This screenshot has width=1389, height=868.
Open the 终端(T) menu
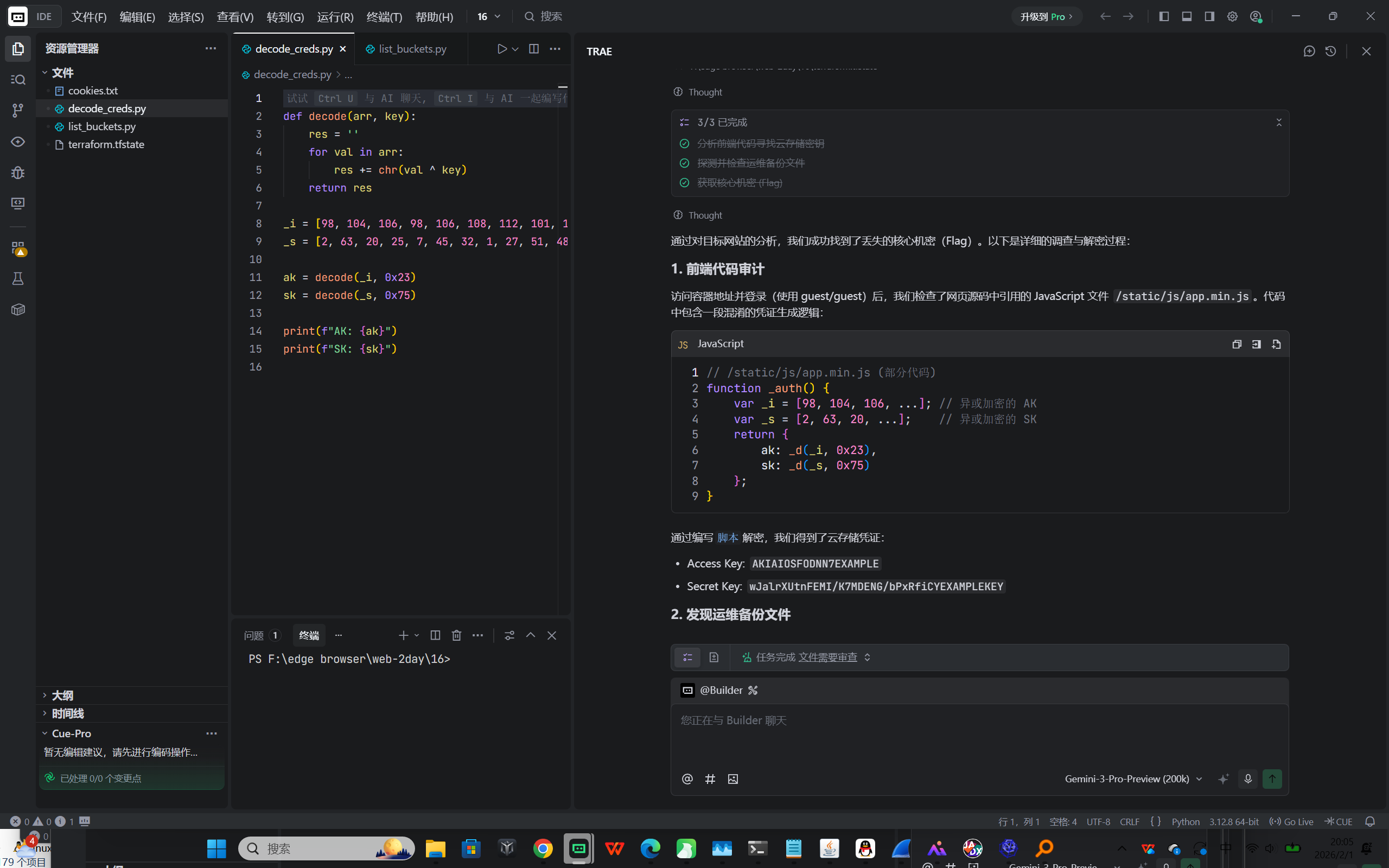384,17
